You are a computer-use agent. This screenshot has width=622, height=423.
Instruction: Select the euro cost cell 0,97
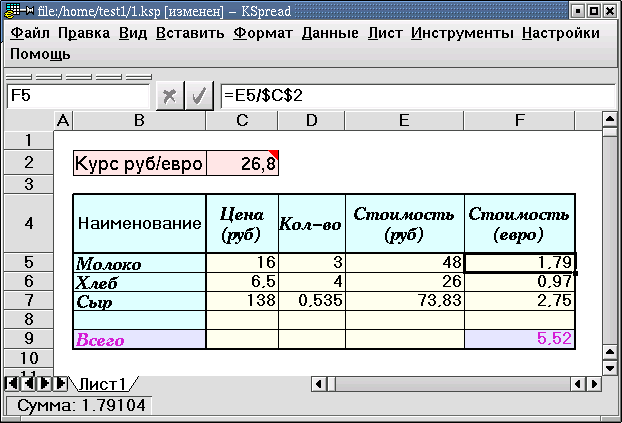click(x=520, y=282)
